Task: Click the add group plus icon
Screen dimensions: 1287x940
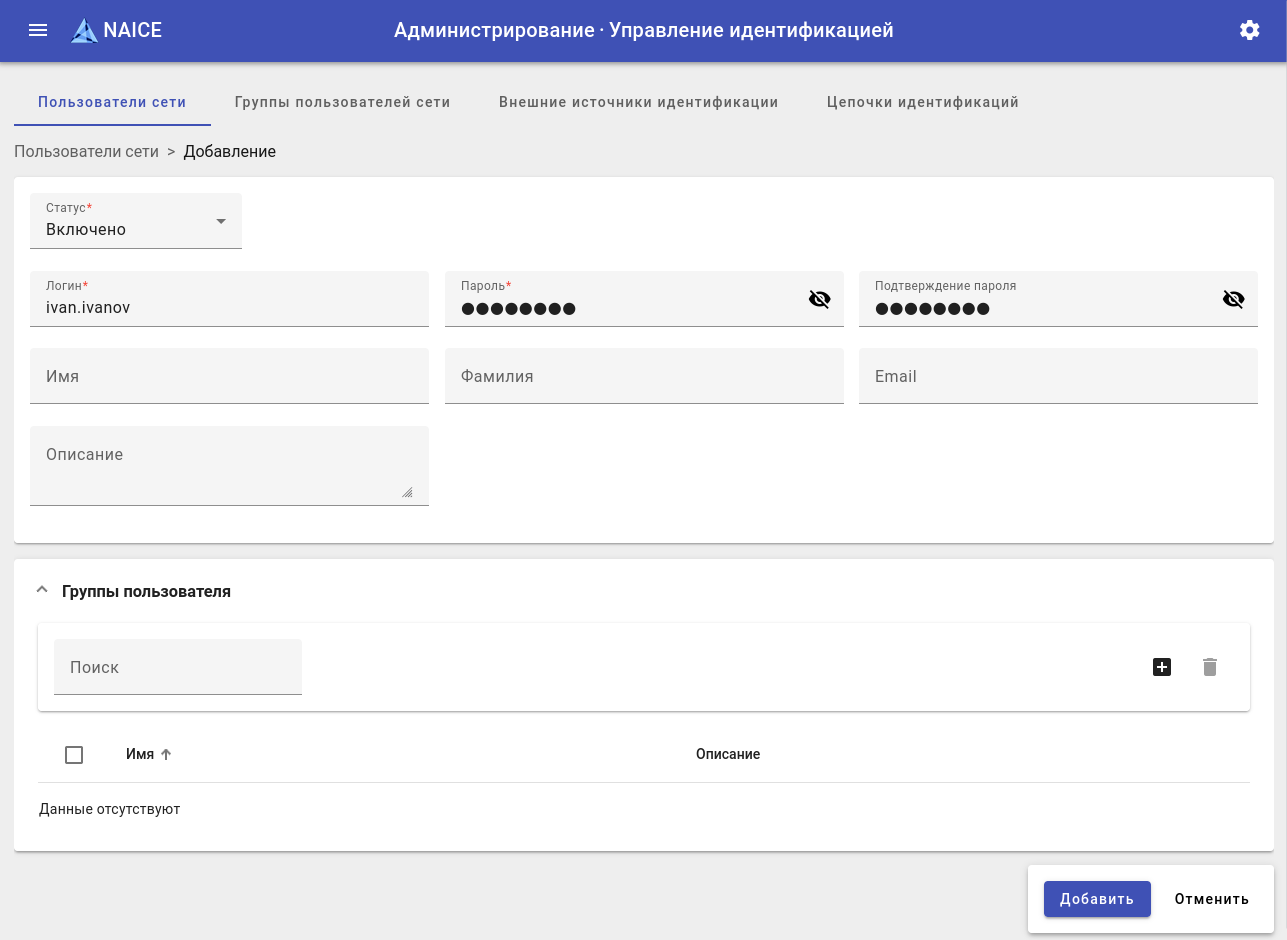Action: pos(1162,667)
